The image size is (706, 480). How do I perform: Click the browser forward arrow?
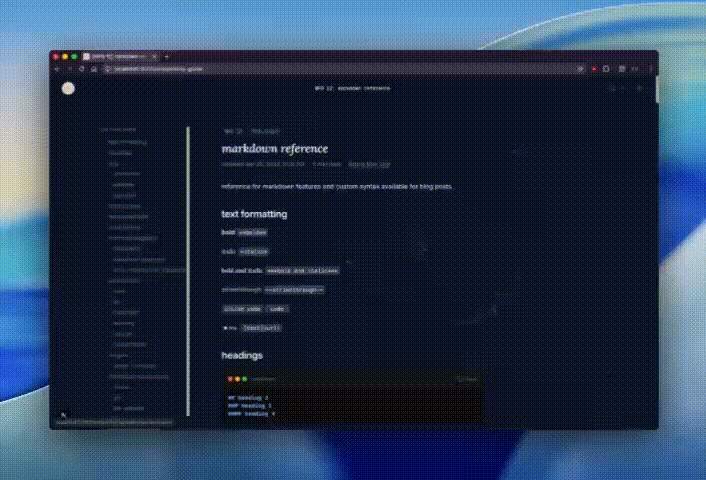[70, 69]
